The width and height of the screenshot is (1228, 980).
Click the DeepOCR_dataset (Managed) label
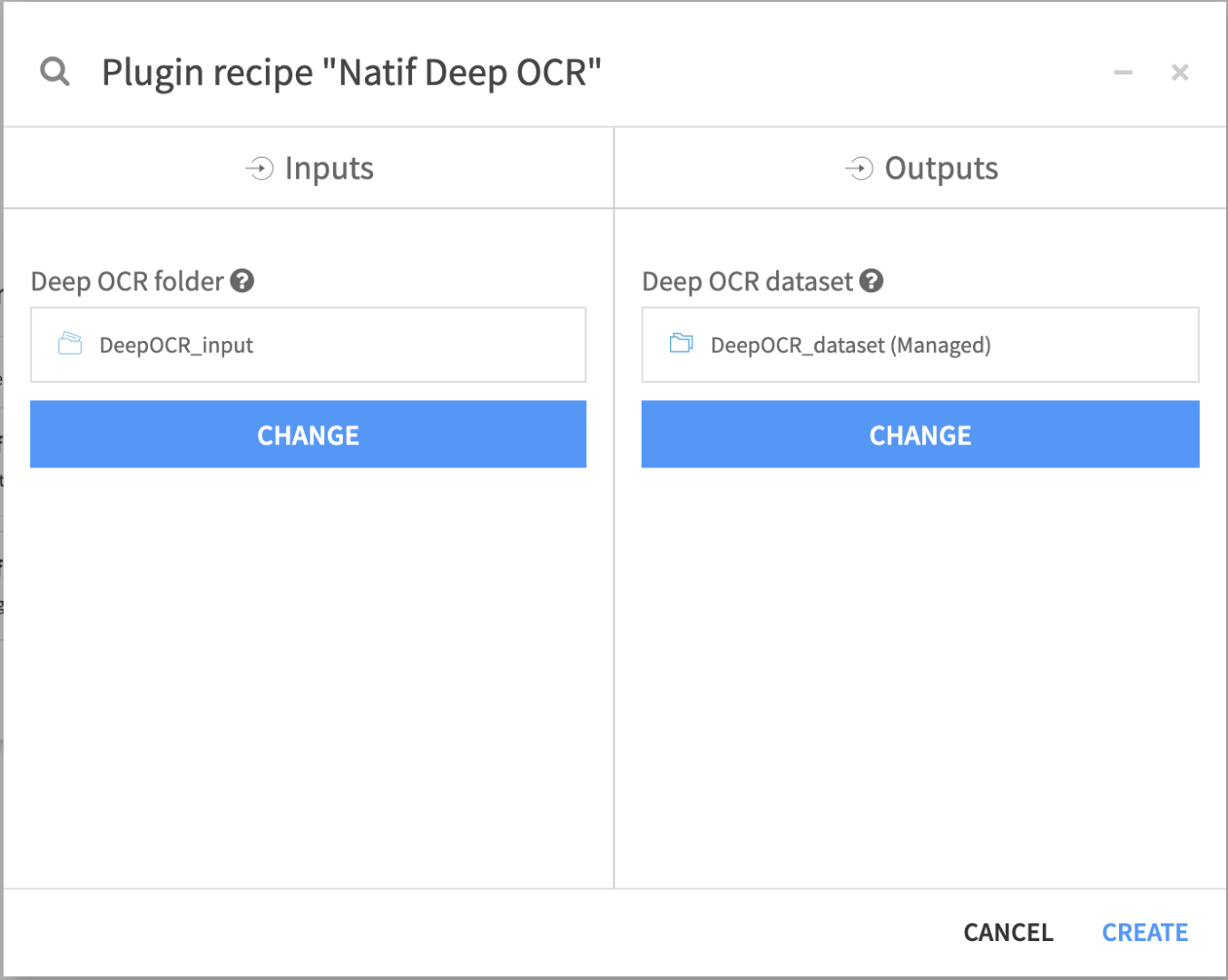click(x=850, y=345)
